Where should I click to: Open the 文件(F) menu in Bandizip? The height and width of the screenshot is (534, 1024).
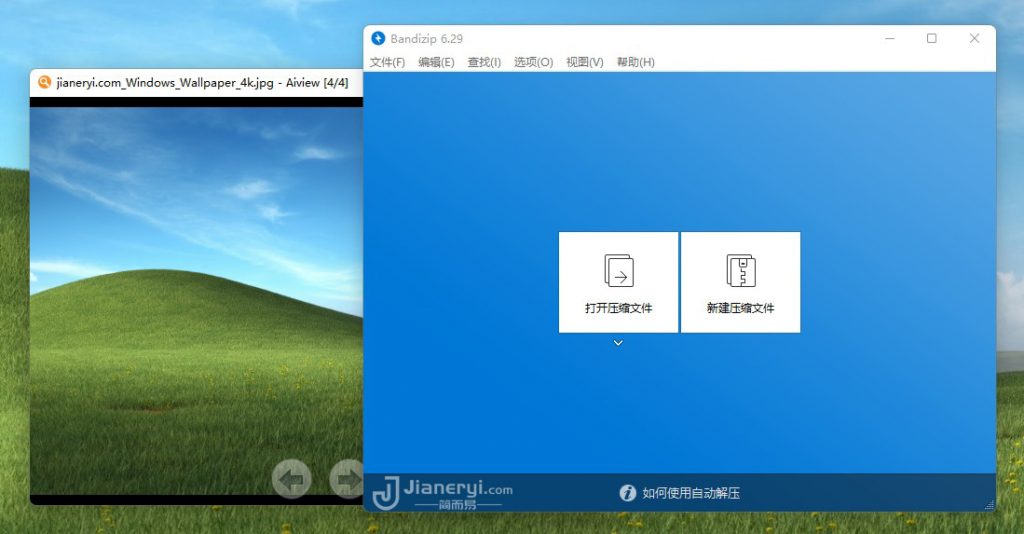pos(387,62)
